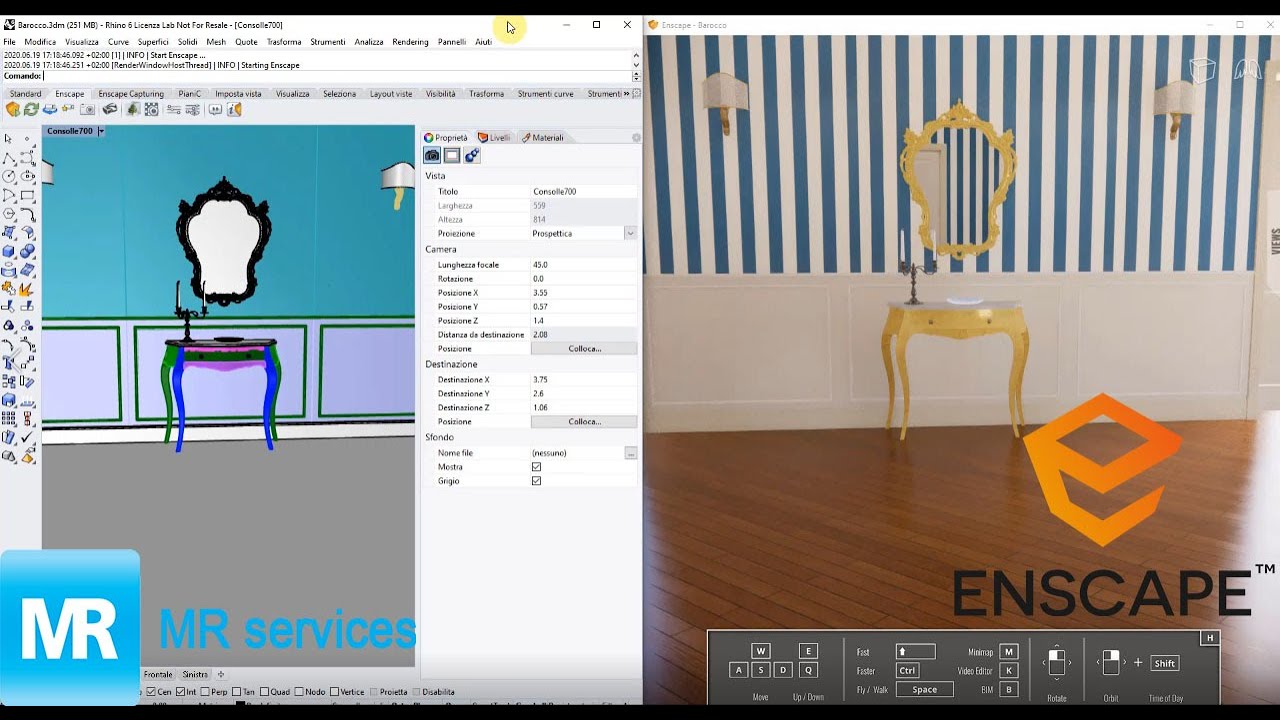This screenshot has height=720, width=1280.
Task: Switch to the Sinistra viewport tab
Action: [x=195, y=675]
